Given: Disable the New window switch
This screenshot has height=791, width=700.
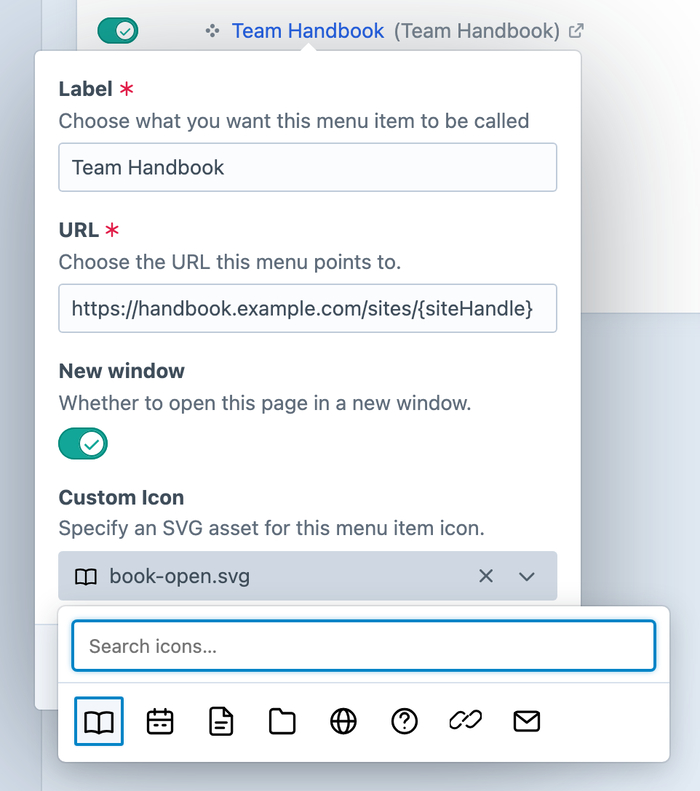Looking at the screenshot, I should [x=83, y=443].
